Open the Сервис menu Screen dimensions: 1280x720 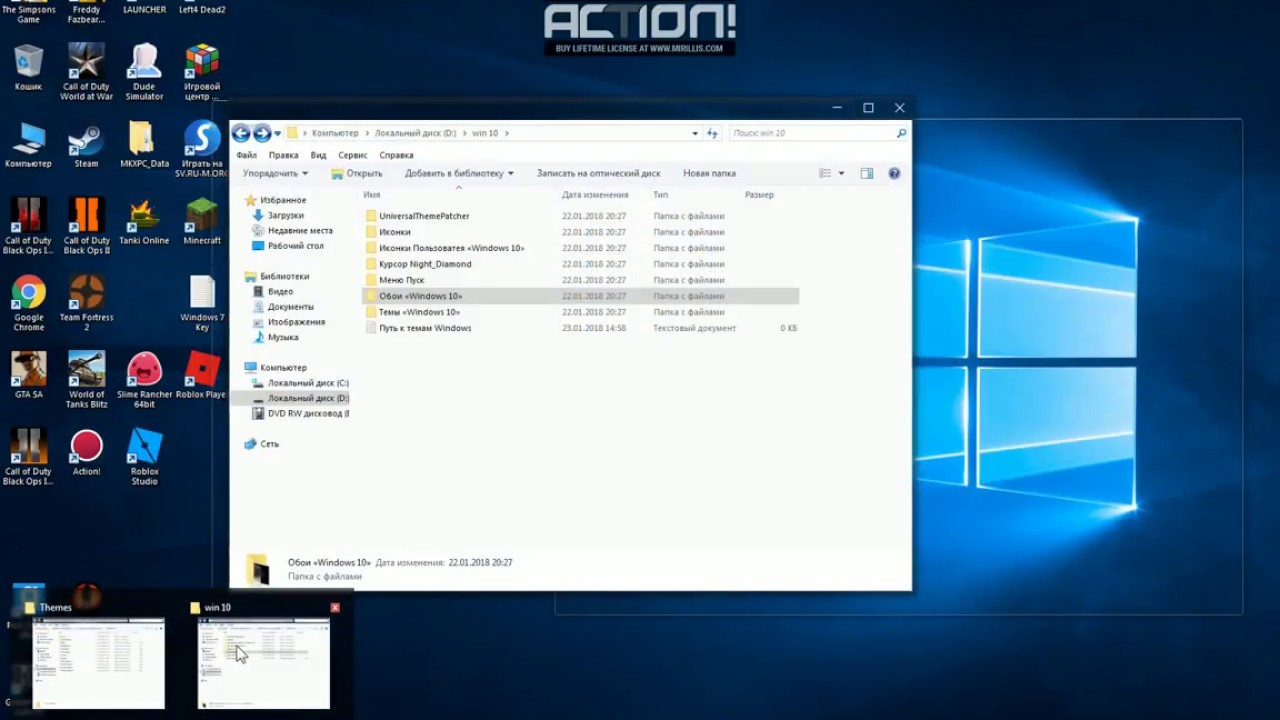click(x=352, y=155)
